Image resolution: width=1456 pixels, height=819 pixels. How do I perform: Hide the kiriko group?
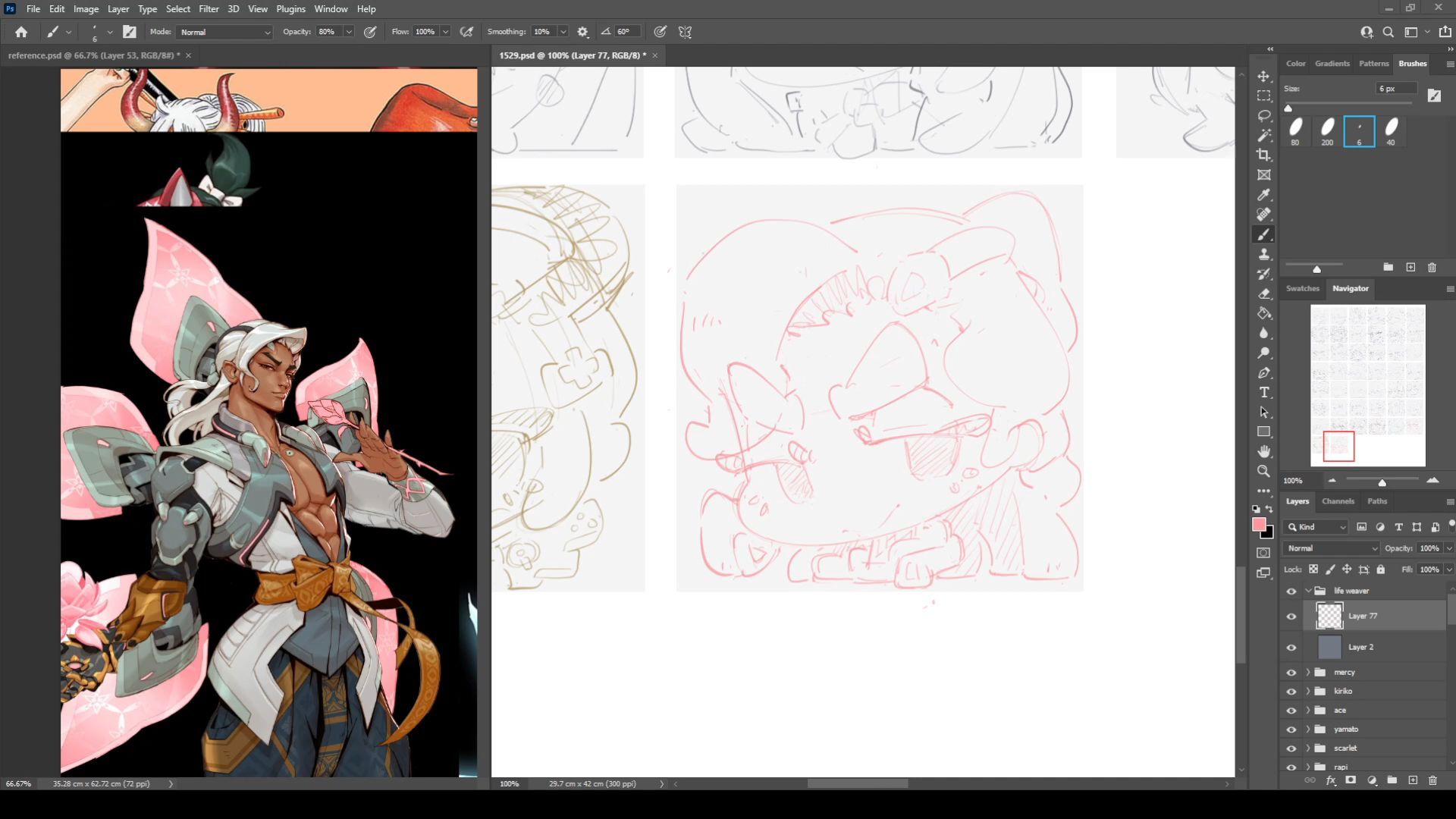[1291, 691]
